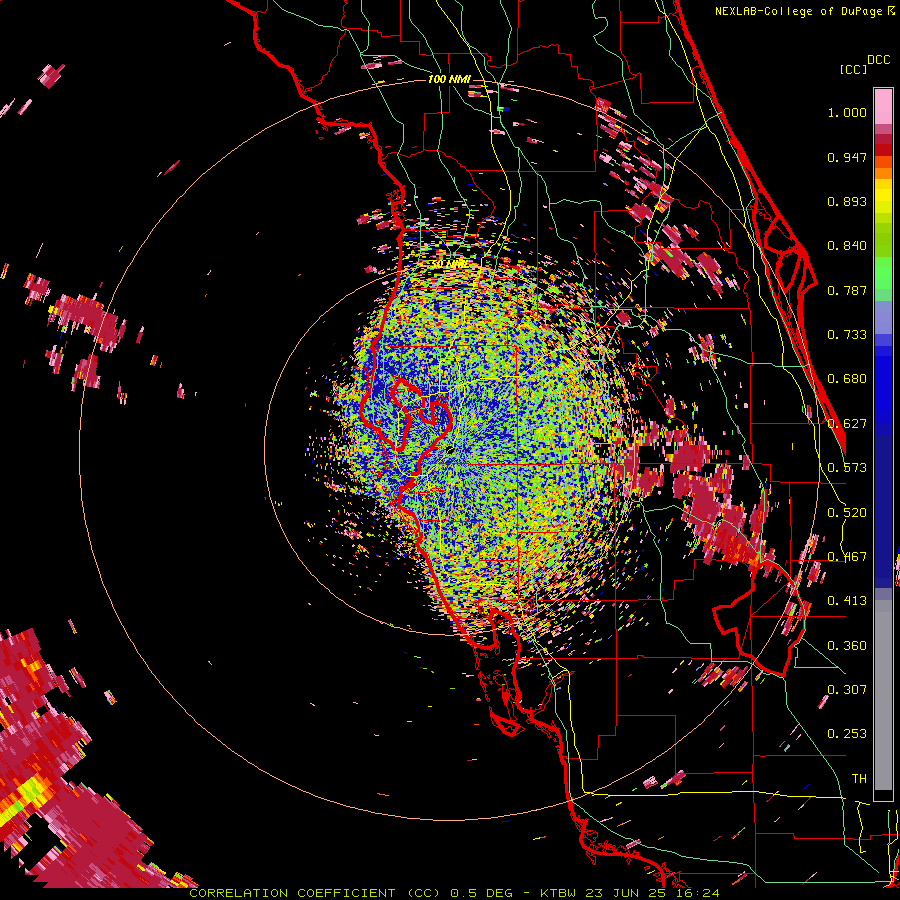Image resolution: width=900 pixels, height=900 pixels.
Task: Click the 100 NMI range ring label
Action: pyautogui.click(x=449, y=79)
